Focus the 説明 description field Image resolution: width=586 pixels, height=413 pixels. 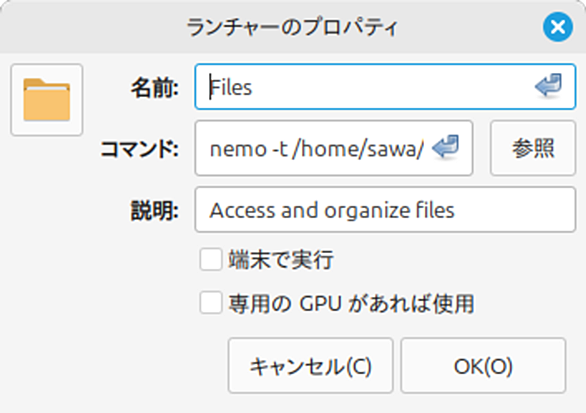click(x=385, y=210)
